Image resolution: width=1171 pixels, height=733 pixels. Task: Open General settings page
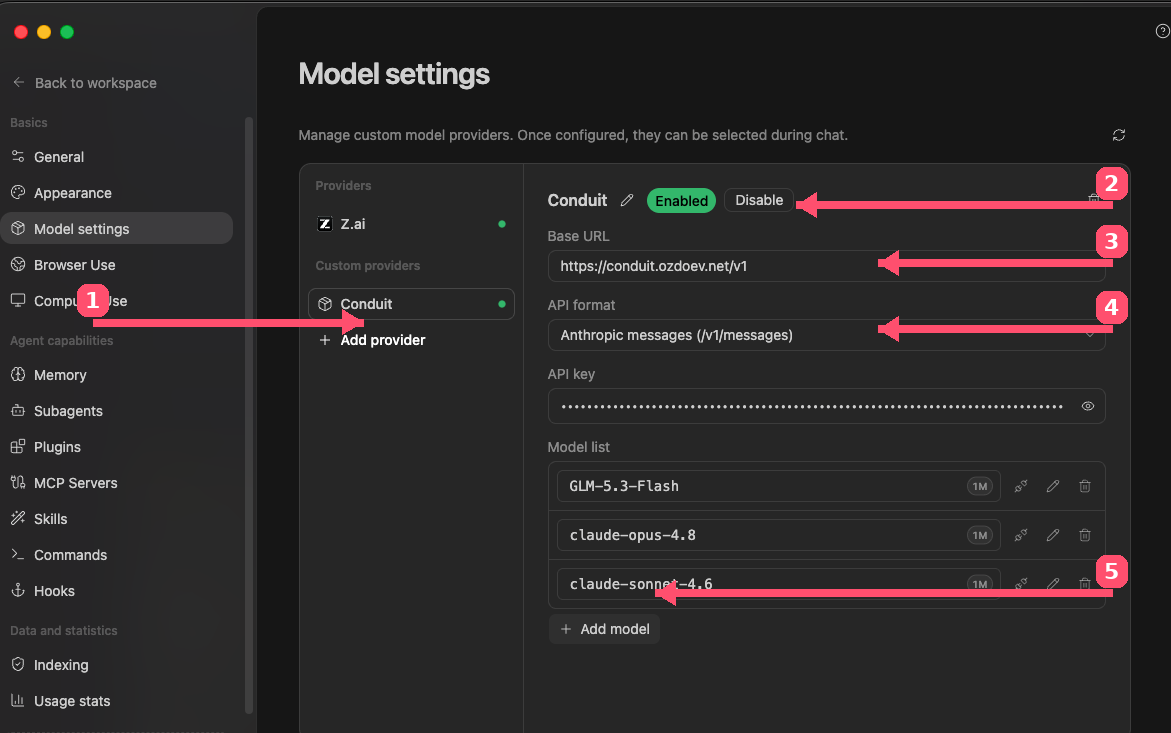117,157
